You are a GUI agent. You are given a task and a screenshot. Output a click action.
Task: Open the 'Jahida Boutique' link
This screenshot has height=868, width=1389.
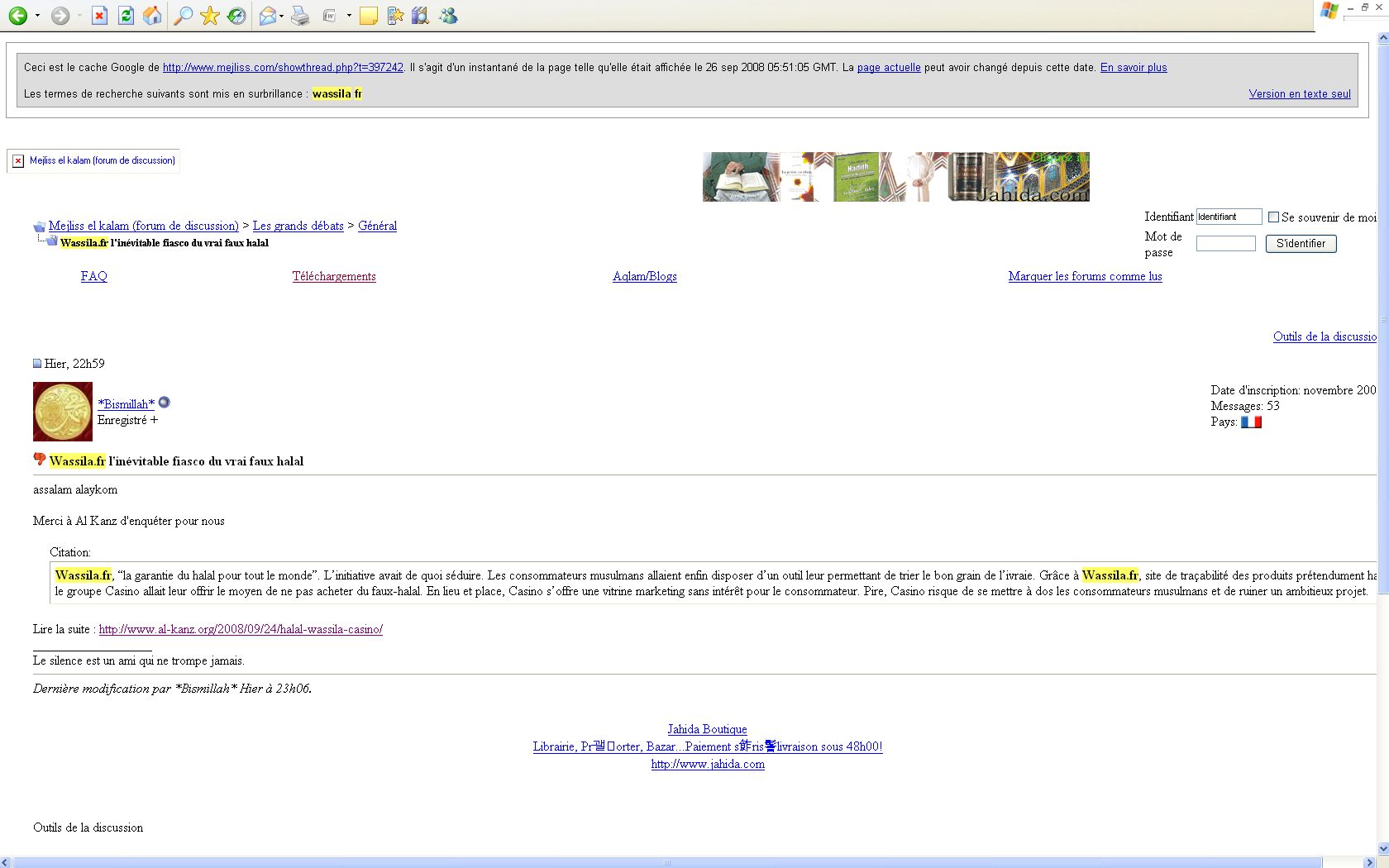point(707,729)
